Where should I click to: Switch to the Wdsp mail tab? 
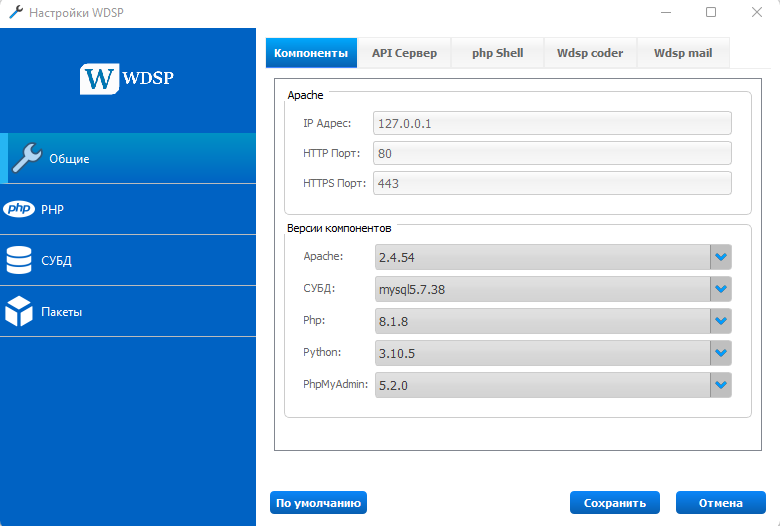click(x=683, y=53)
